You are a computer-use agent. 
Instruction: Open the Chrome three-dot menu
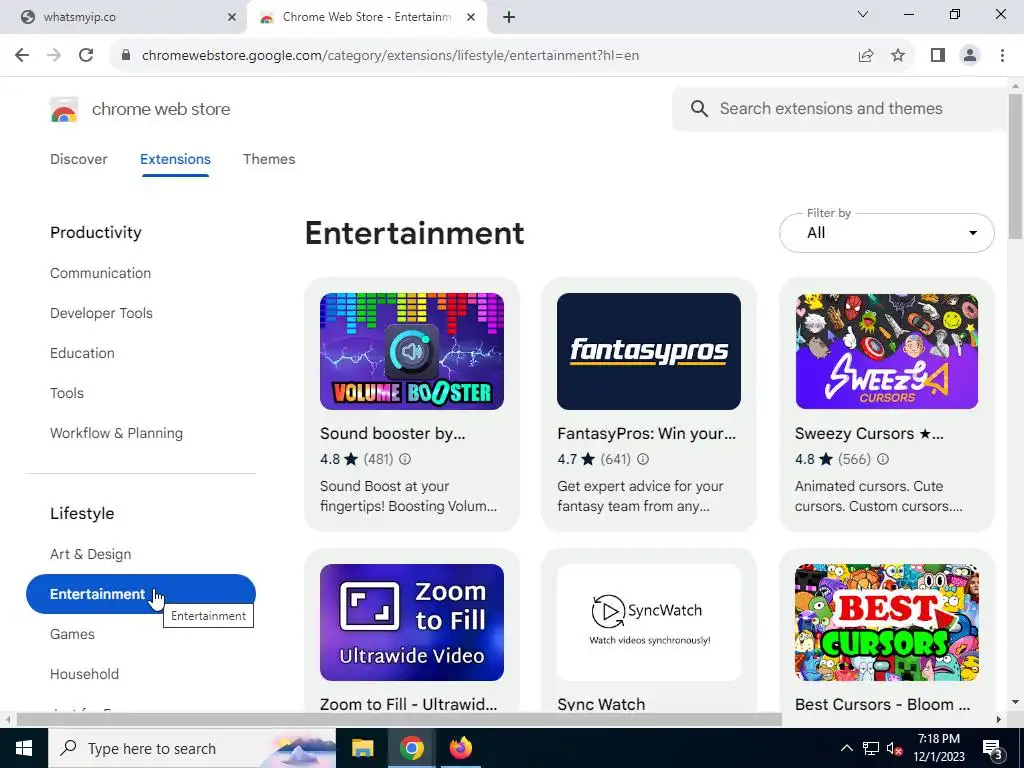(x=1002, y=56)
